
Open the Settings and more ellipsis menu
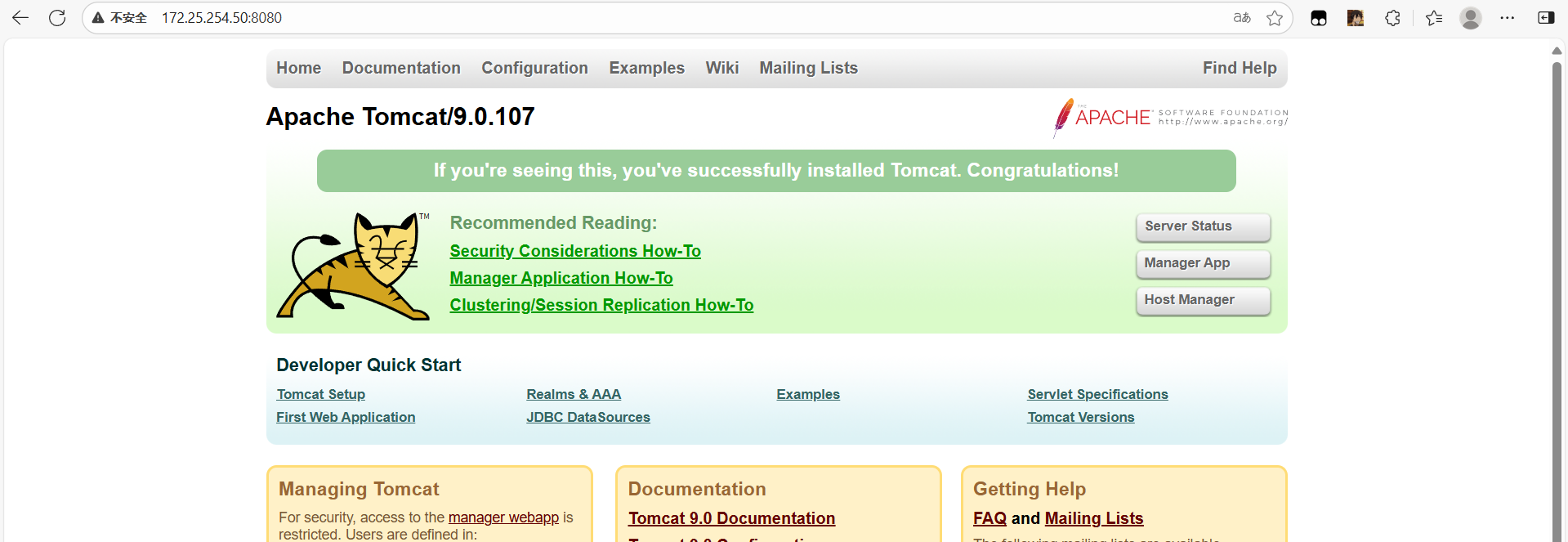point(1508,18)
